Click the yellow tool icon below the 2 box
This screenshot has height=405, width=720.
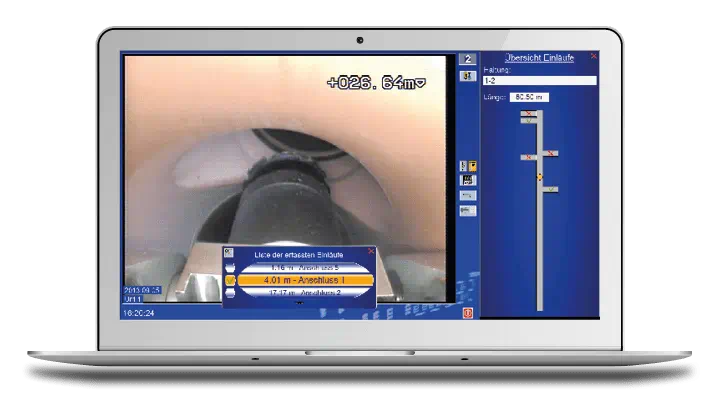[467, 76]
